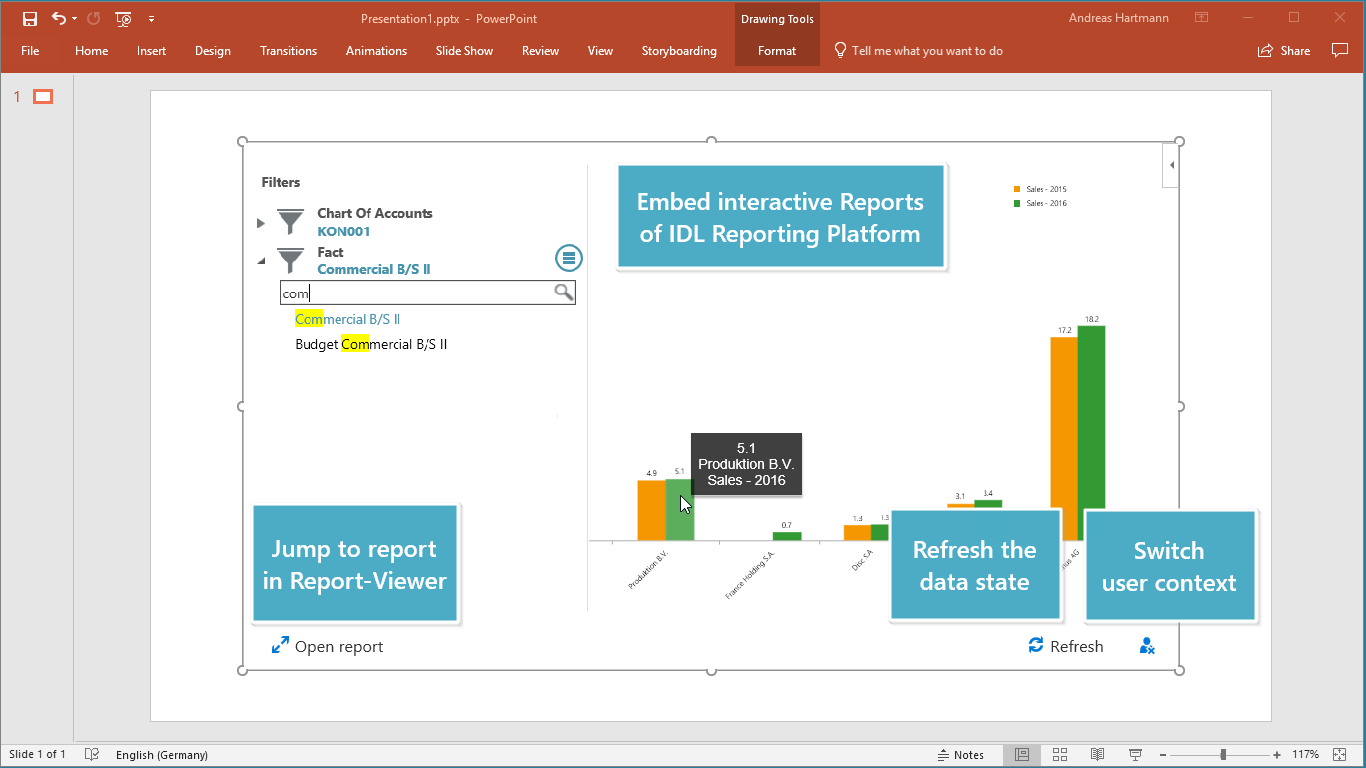Click the orange Produktion B.V. 2015 bar
This screenshot has width=1366, height=768.
pyautogui.click(x=651, y=510)
